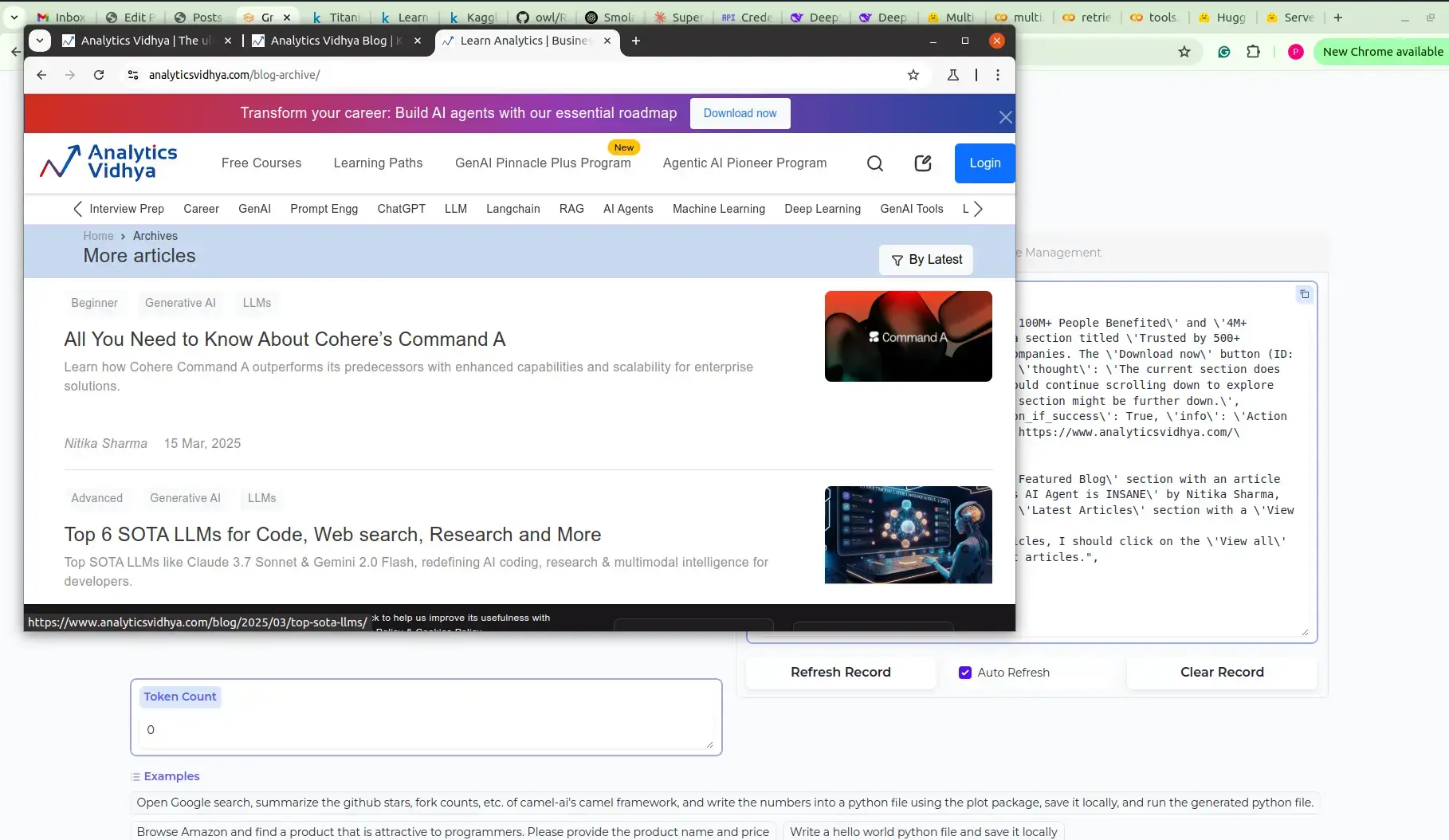Dismiss the Transform your career banner
The height and width of the screenshot is (840, 1449).
pyautogui.click(x=1005, y=117)
